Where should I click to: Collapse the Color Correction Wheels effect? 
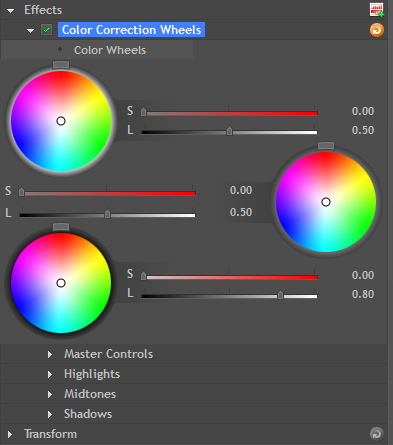click(x=30, y=31)
